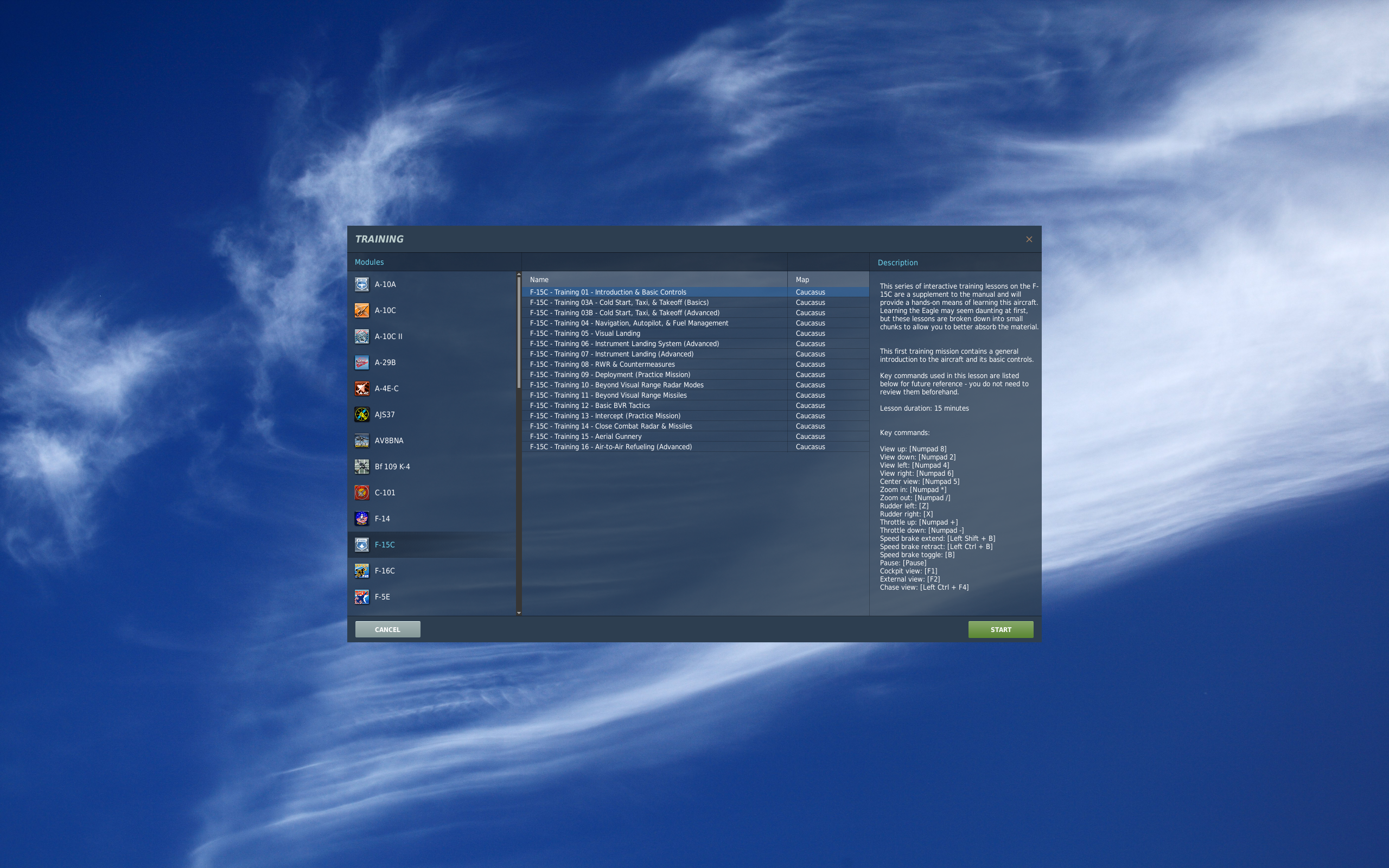Select the F-5E module icon
Image resolution: width=1389 pixels, height=868 pixels.
pos(361,597)
